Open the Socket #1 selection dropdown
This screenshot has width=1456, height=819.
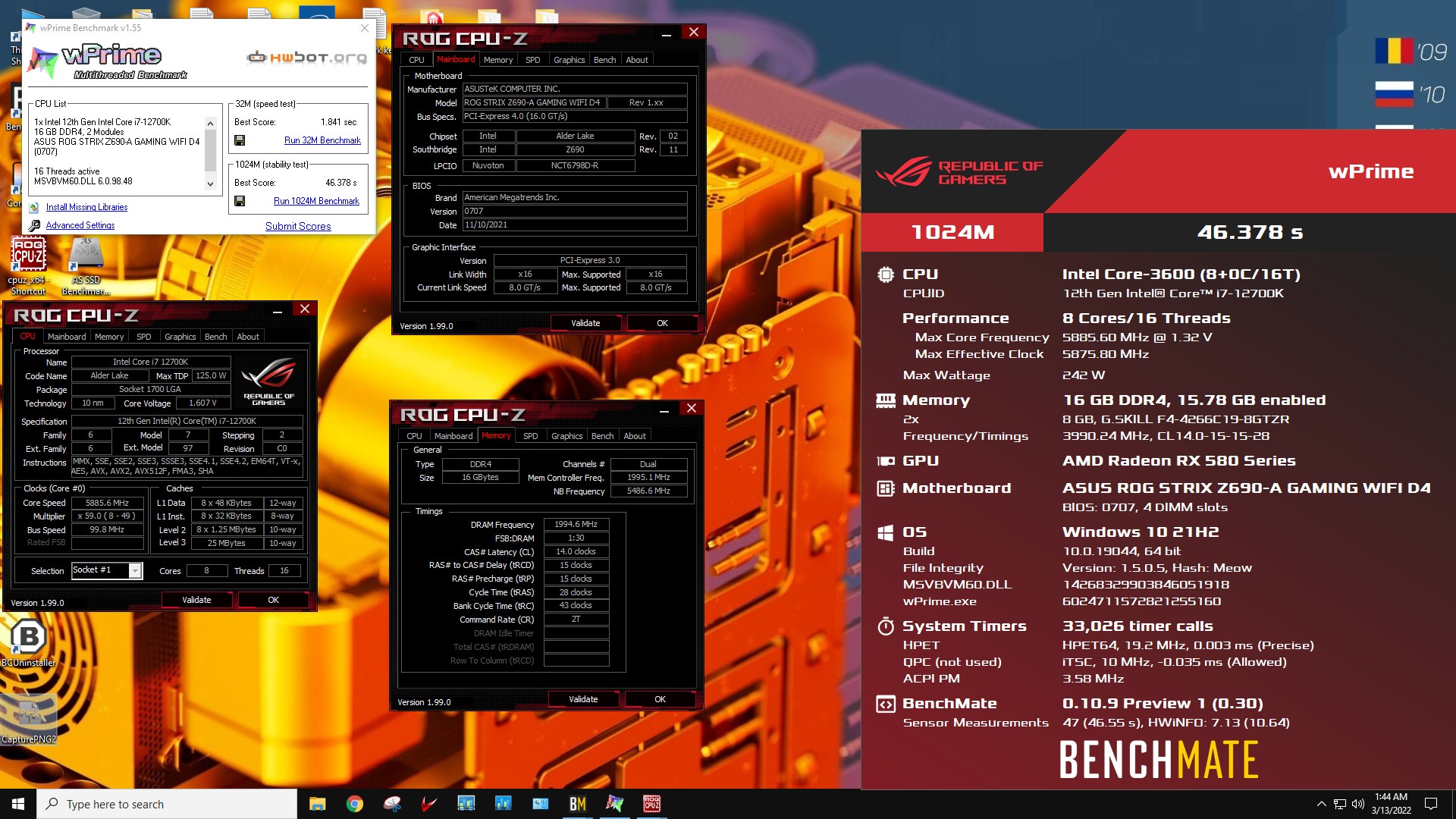tap(135, 570)
